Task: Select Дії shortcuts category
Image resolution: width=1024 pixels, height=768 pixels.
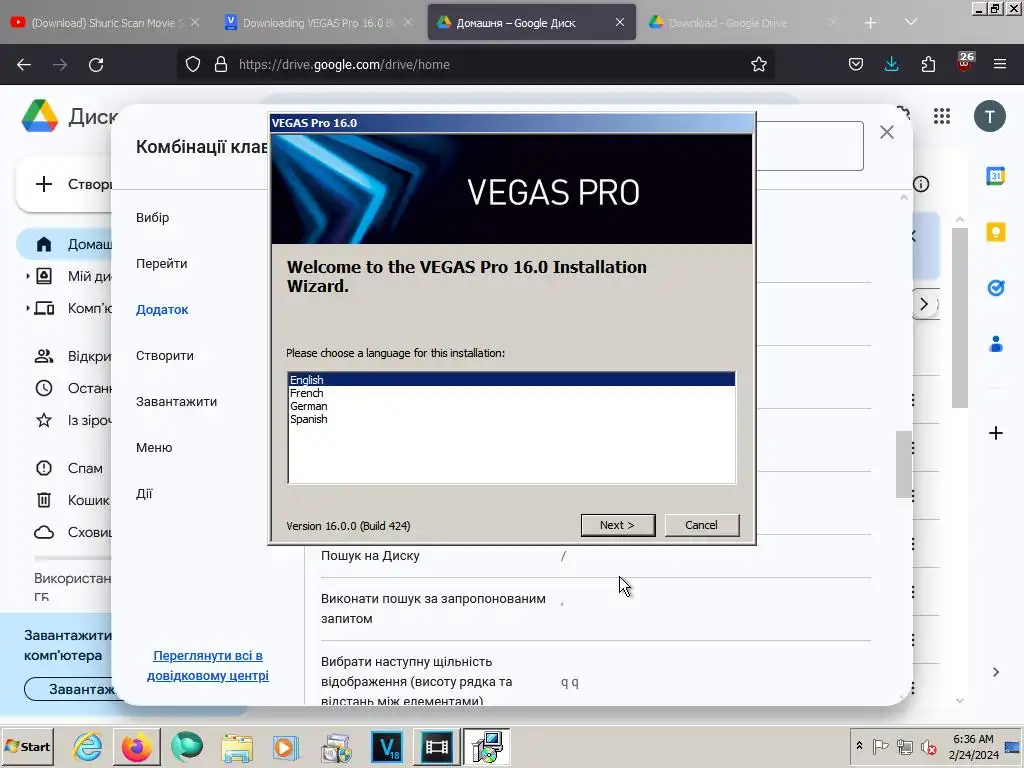Action: (144, 494)
